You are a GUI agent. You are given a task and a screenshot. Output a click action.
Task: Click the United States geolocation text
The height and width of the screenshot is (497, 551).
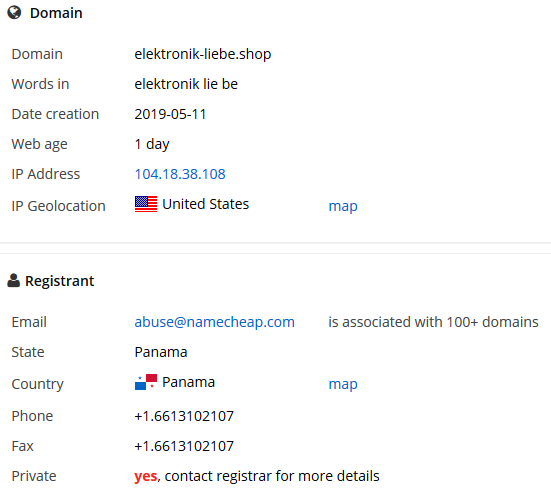click(206, 204)
